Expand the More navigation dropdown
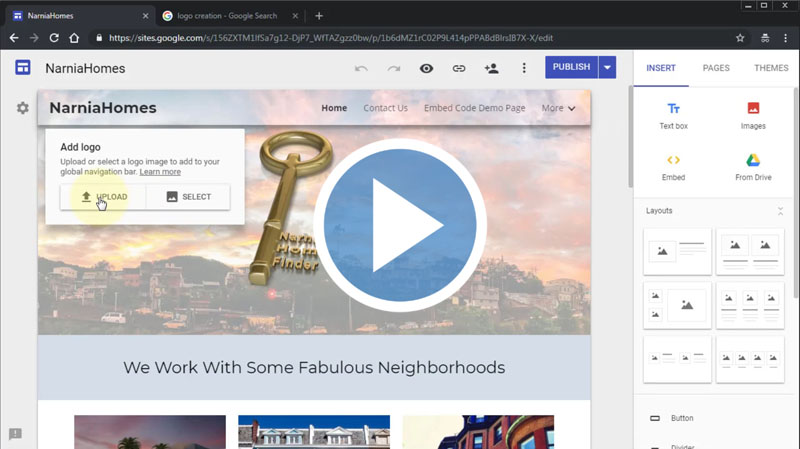Screen dimensions: 800x449 tap(558, 108)
